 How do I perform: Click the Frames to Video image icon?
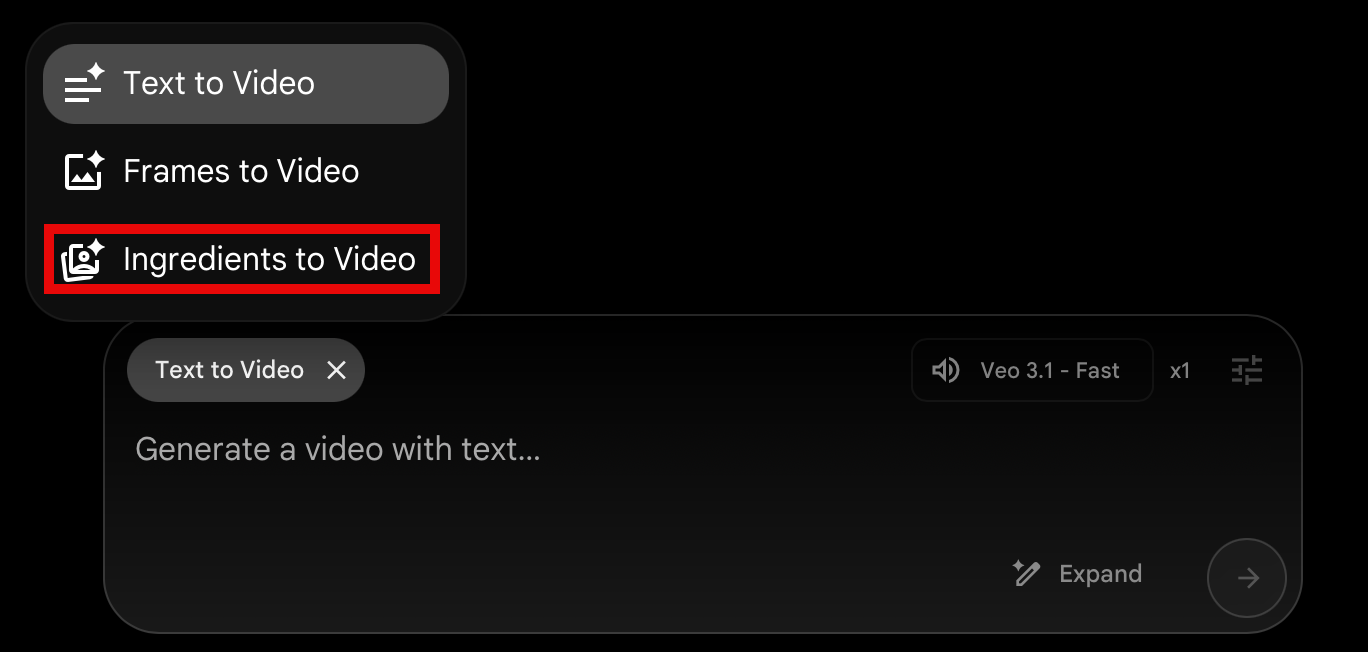point(84,172)
